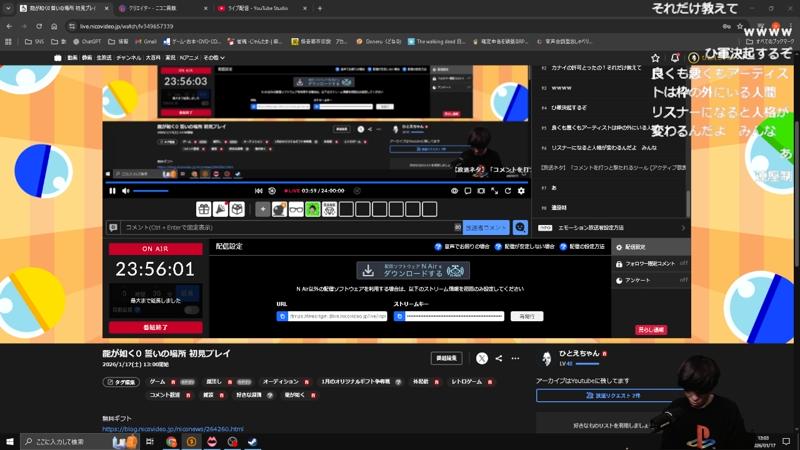
Task: Open the three-dot more menu by share
Action: [x=515, y=358]
